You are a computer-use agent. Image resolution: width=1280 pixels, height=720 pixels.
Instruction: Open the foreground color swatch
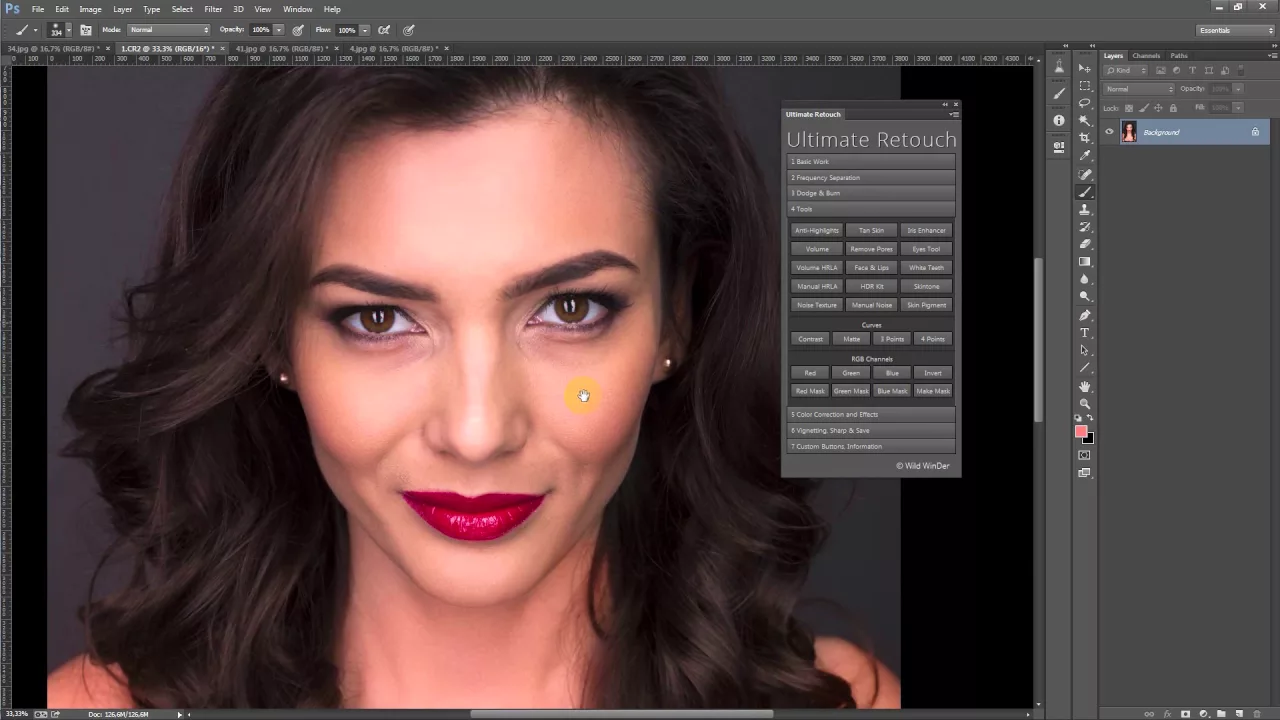tap(1081, 432)
